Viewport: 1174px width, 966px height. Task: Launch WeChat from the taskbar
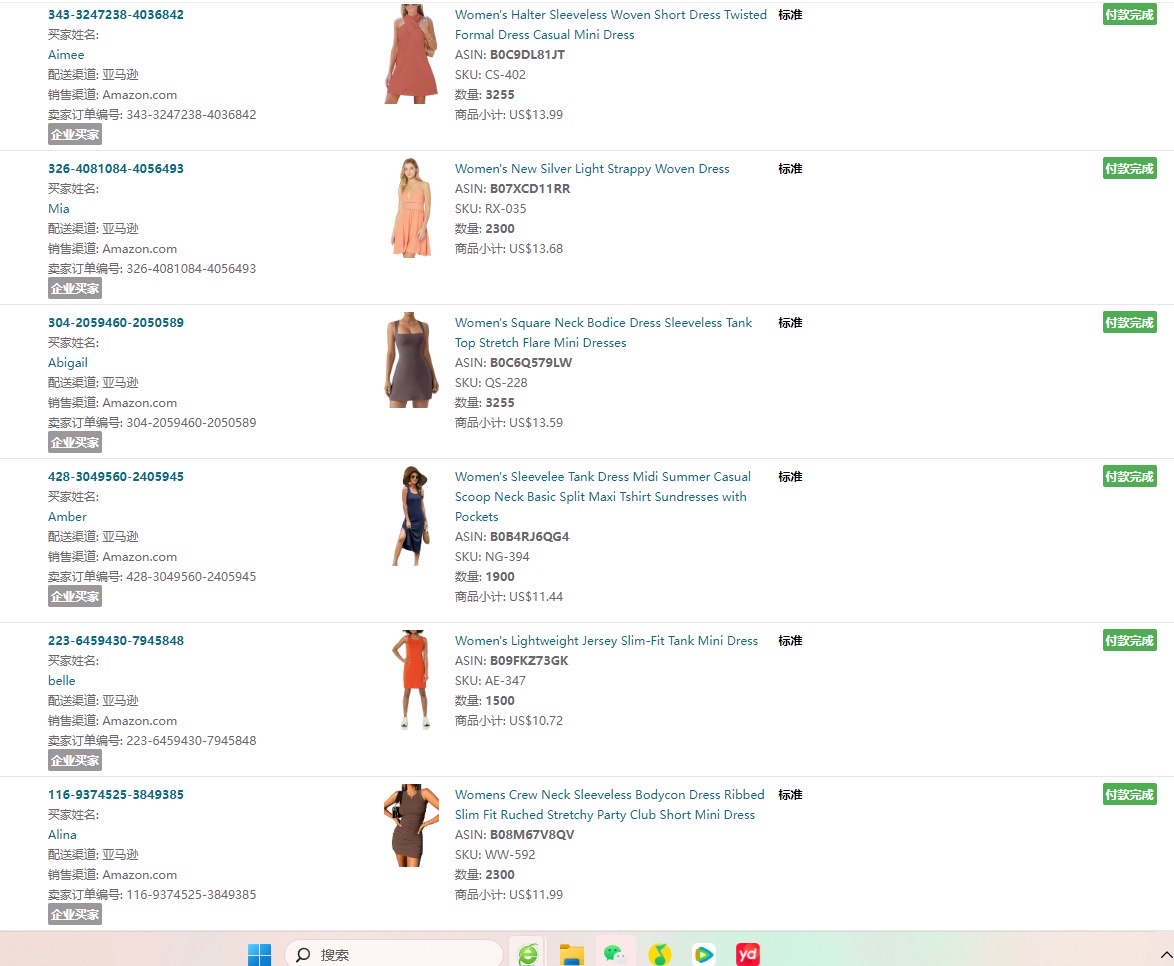615,954
